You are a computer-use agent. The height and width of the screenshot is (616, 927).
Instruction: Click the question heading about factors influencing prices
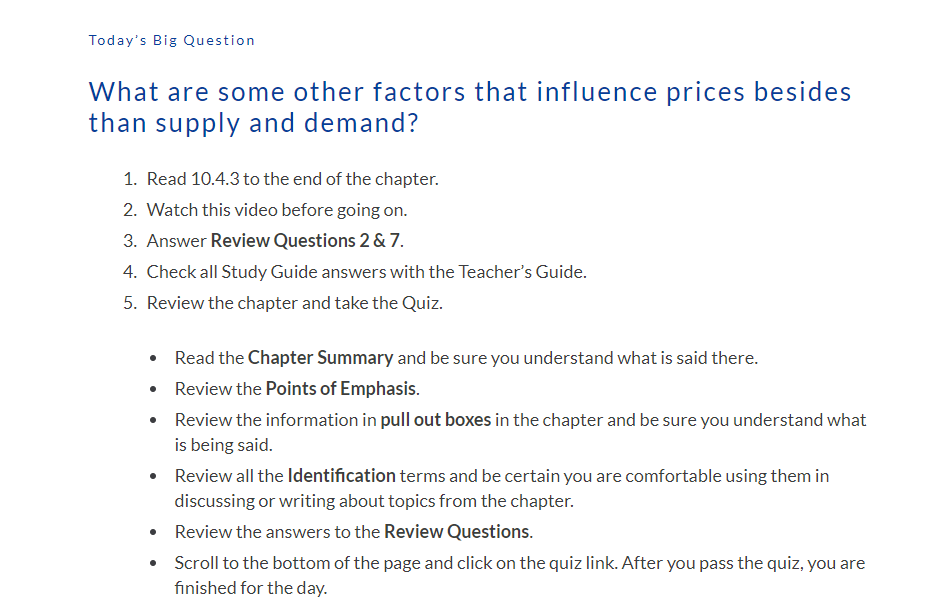(x=470, y=108)
